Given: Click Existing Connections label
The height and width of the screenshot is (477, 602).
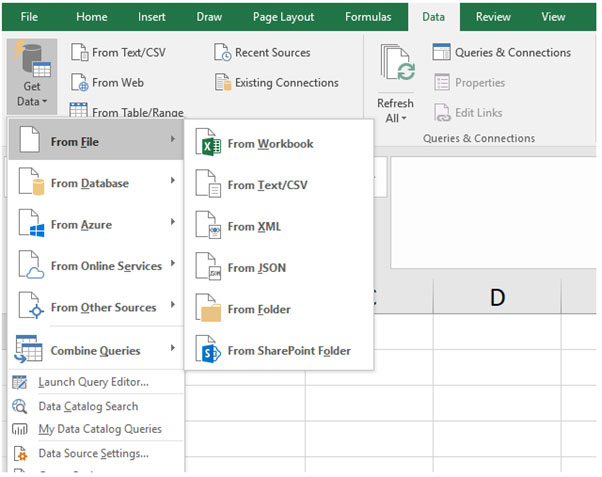Looking at the screenshot, I should pos(287,83).
